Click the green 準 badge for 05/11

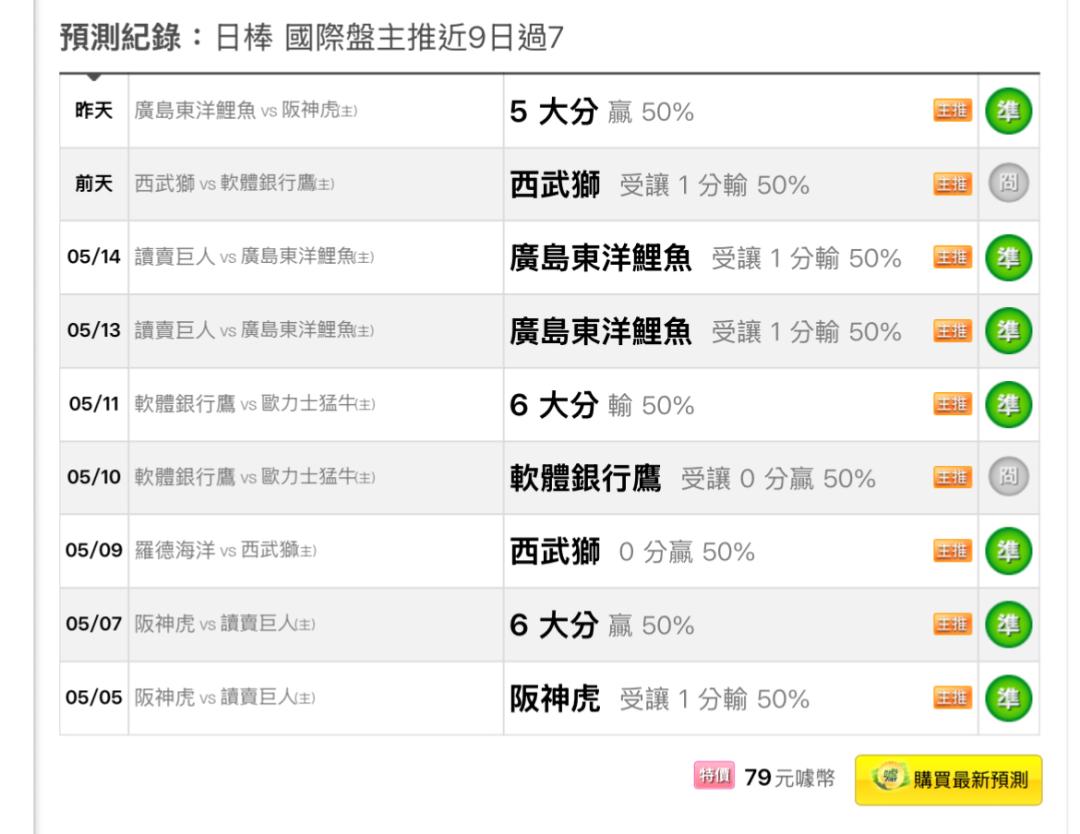1008,404
